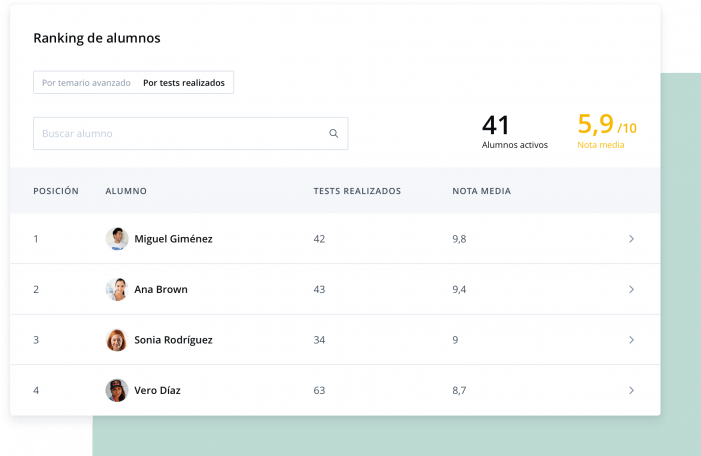Open Sonia Rodríguez student name
This screenshot has width=701, height=456.
pos(173,340)
